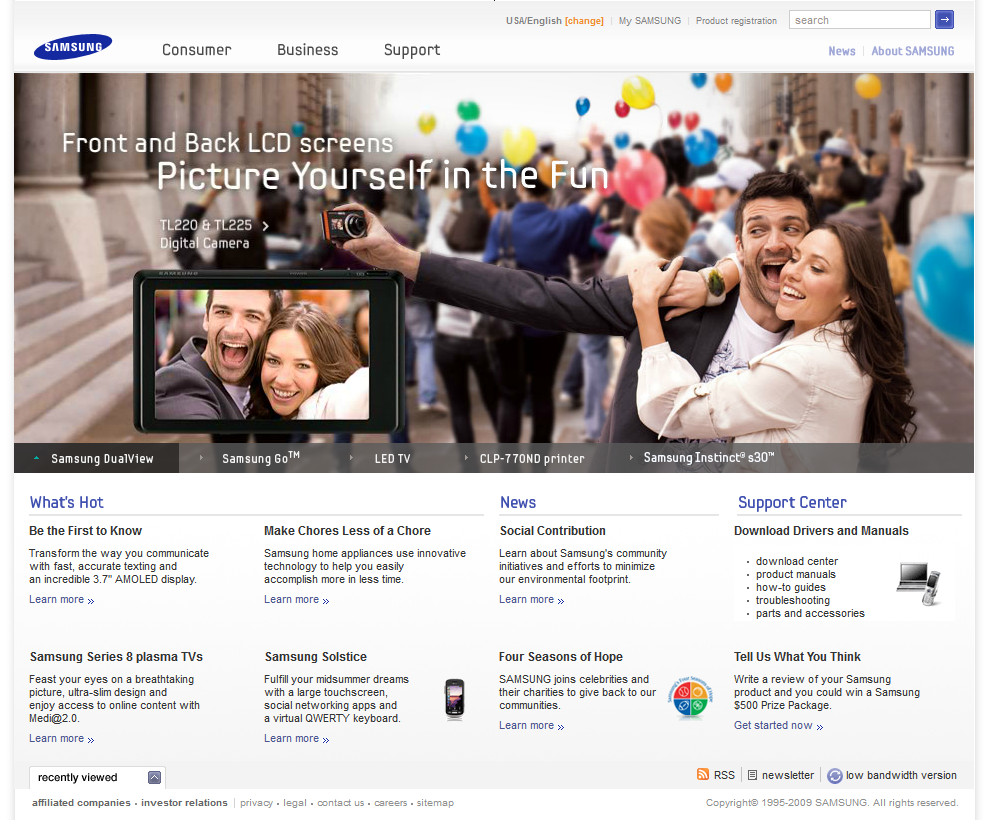This screenshot has height=820, width=990.
Task: Click Learn more under Make Chores Less of a Chore
Action: (x=296, y=600)
